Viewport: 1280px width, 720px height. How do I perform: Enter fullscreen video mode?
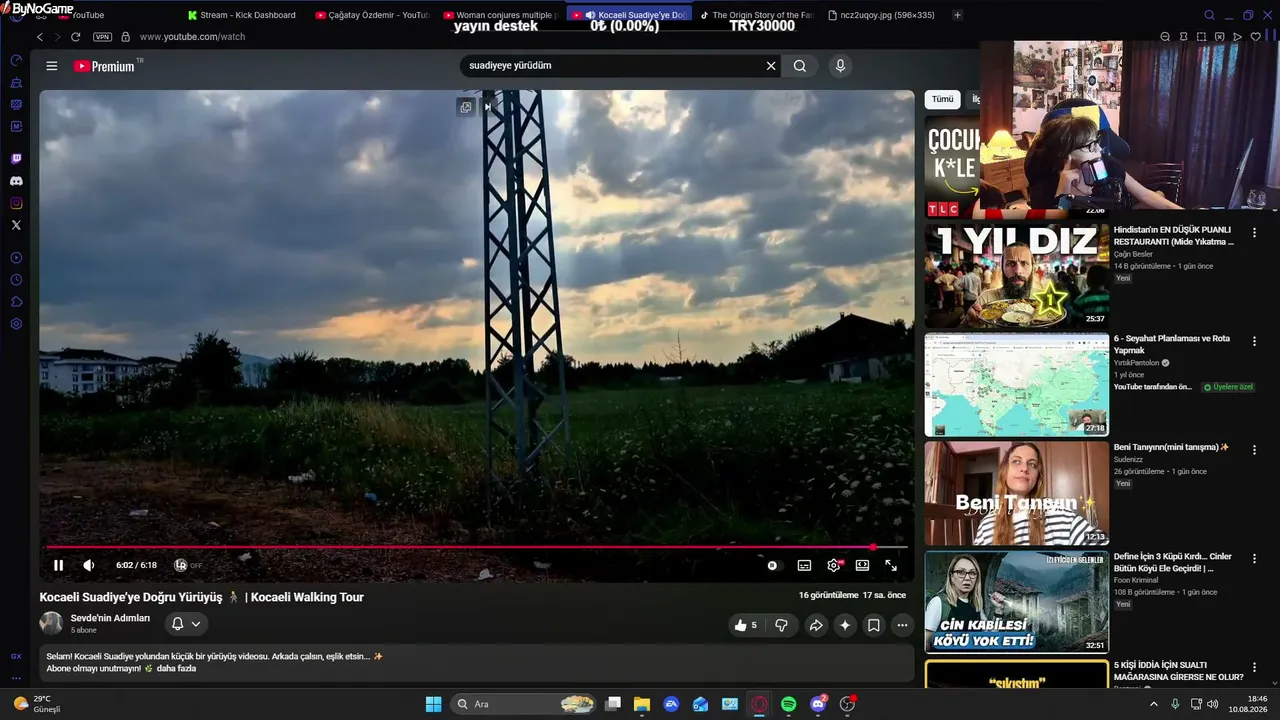[891, 565]
